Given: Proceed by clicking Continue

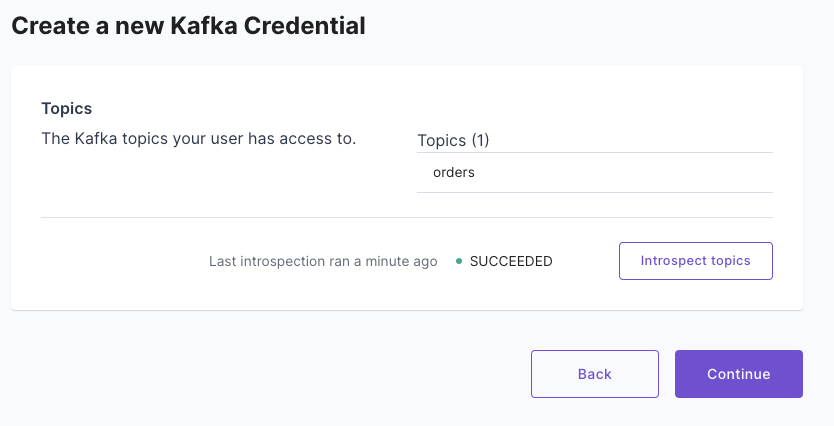Looking at the screenshot, I should (x=738, y=374).
